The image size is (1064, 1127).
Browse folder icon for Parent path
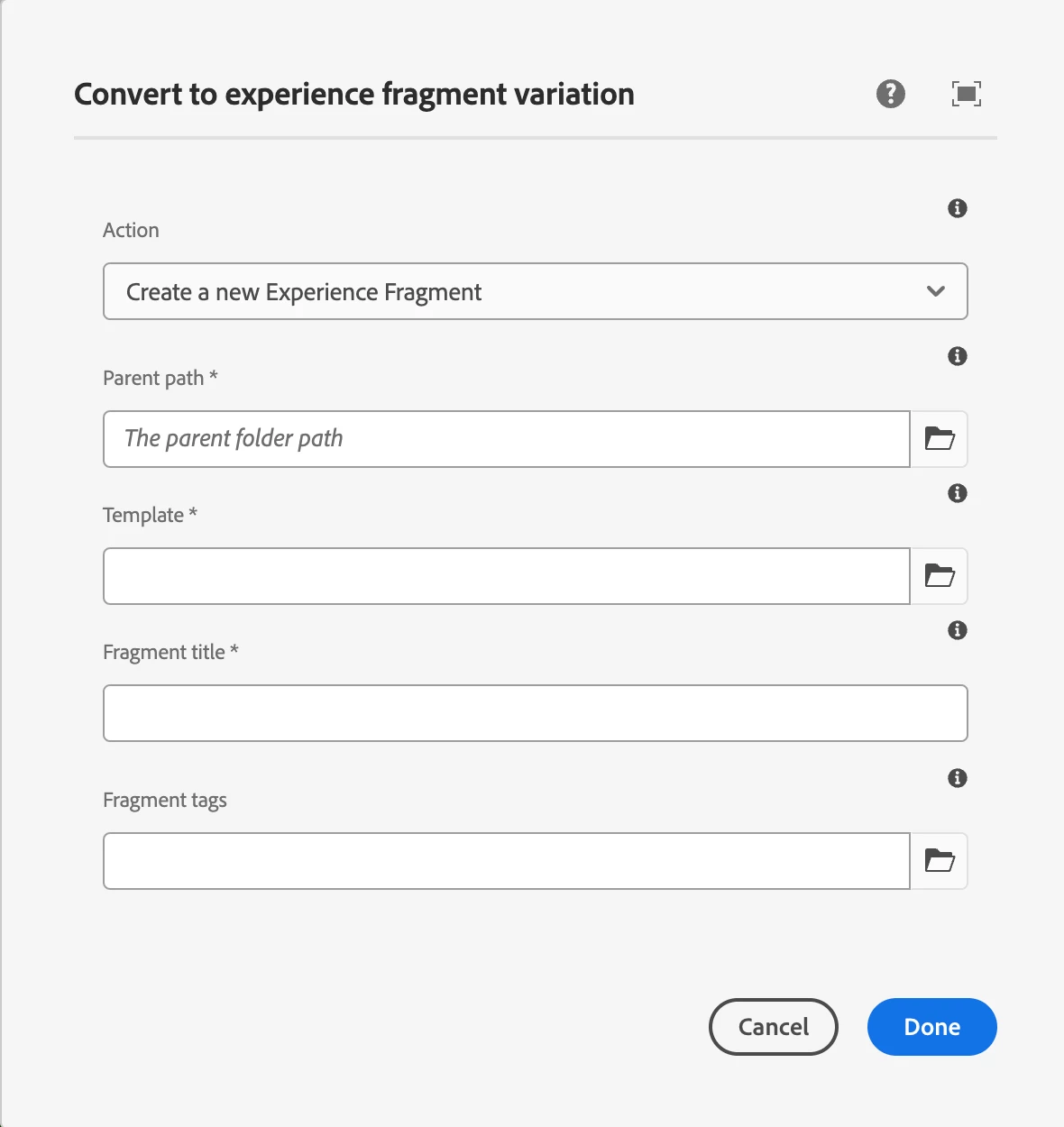click(x=940, y=439)
